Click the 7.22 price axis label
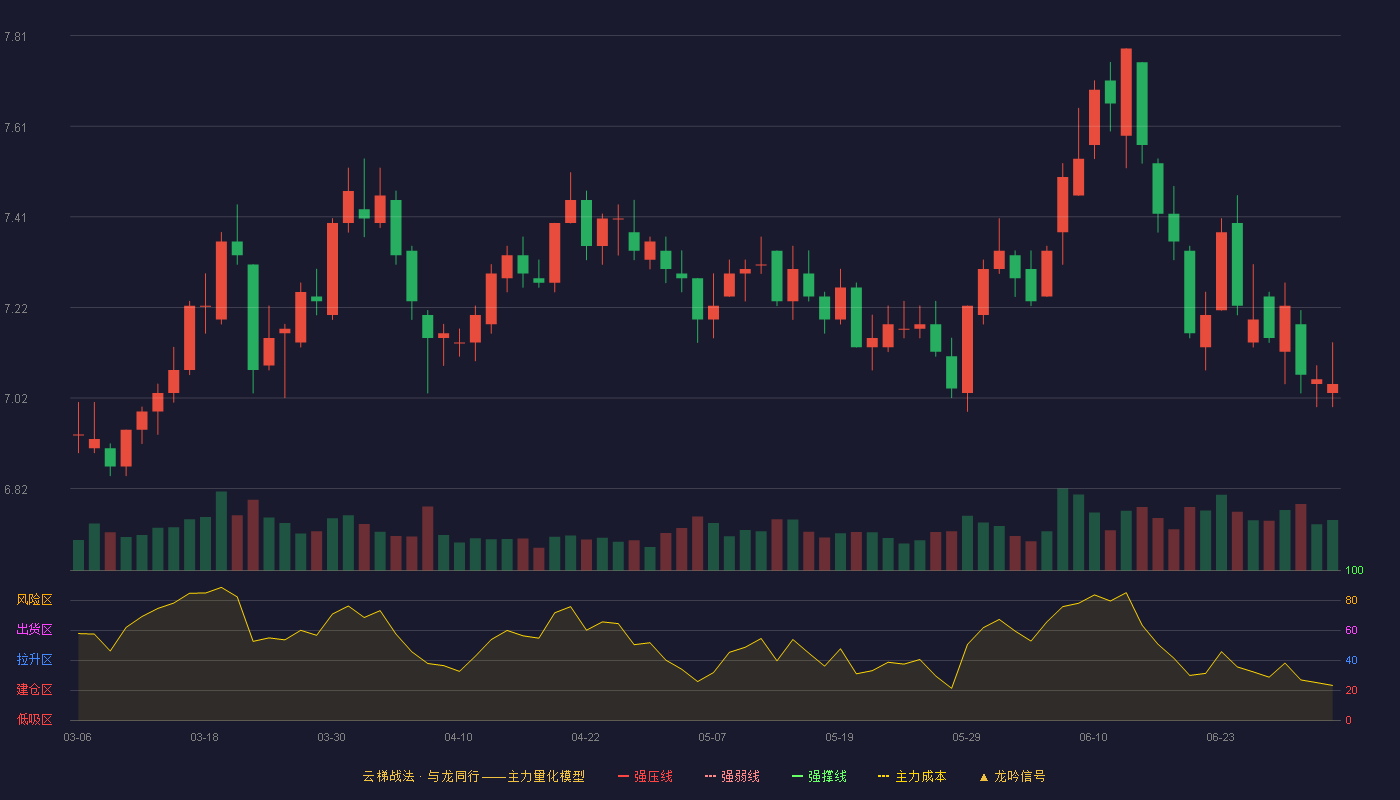Screen dimensions: 1400x800 pos(15,308)
